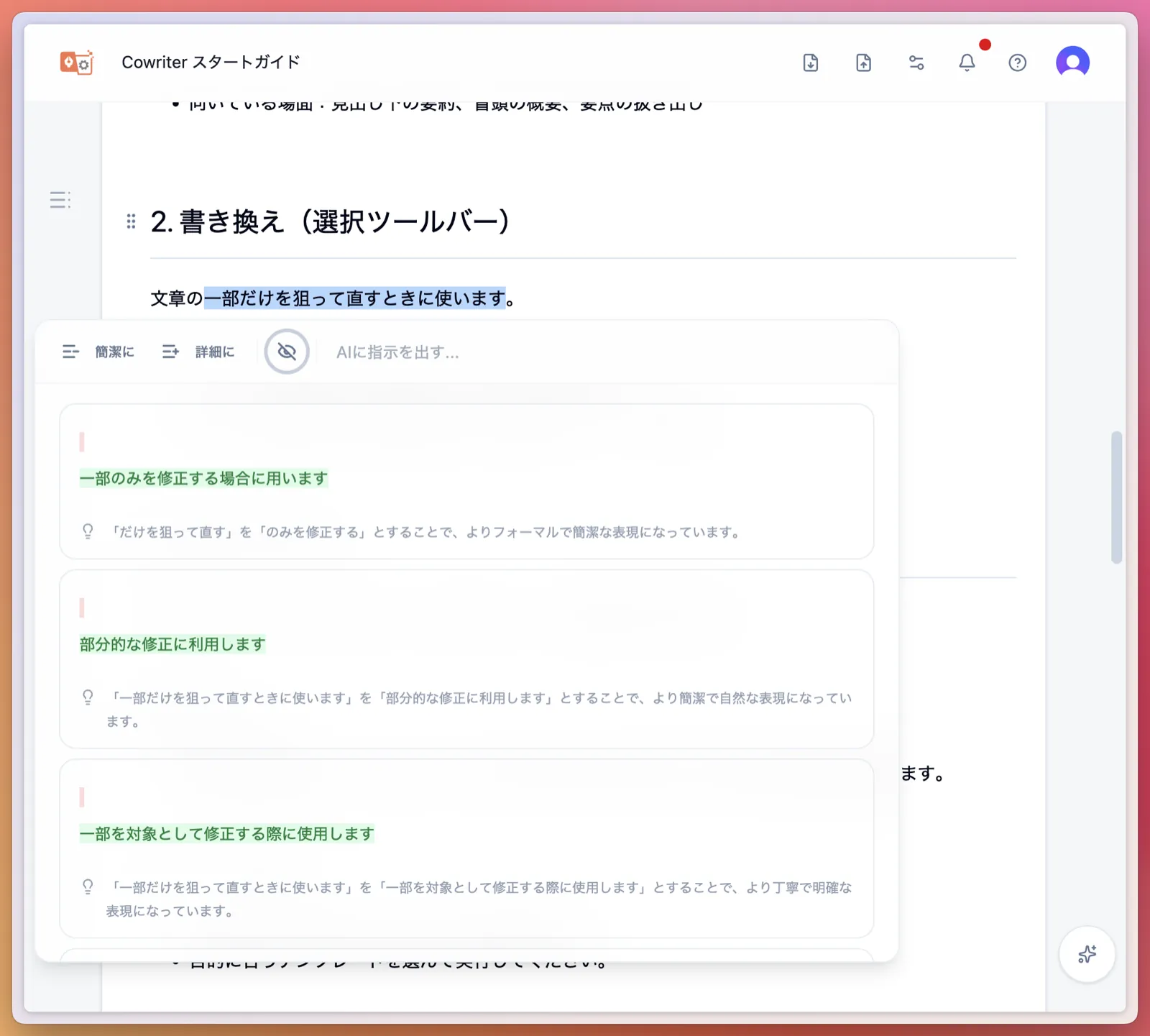Open help with the question mark icon
The image size is (1150, 1036).
coord(1017,63)
